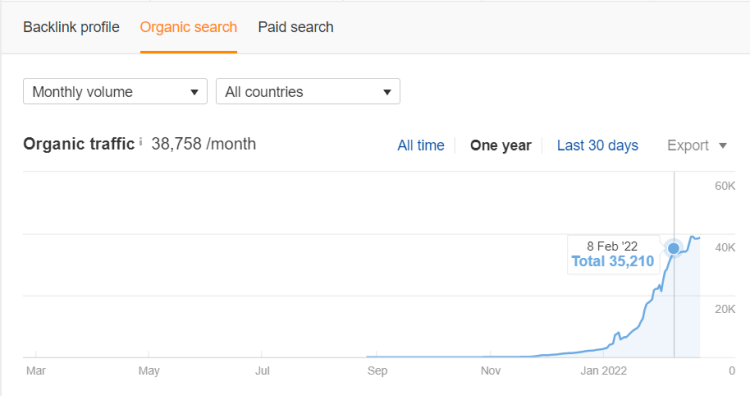Open the Monthly volume dropdown
The height and width of the screenshot is (396, 750).
pyautogui.click(x=115, y=91)
